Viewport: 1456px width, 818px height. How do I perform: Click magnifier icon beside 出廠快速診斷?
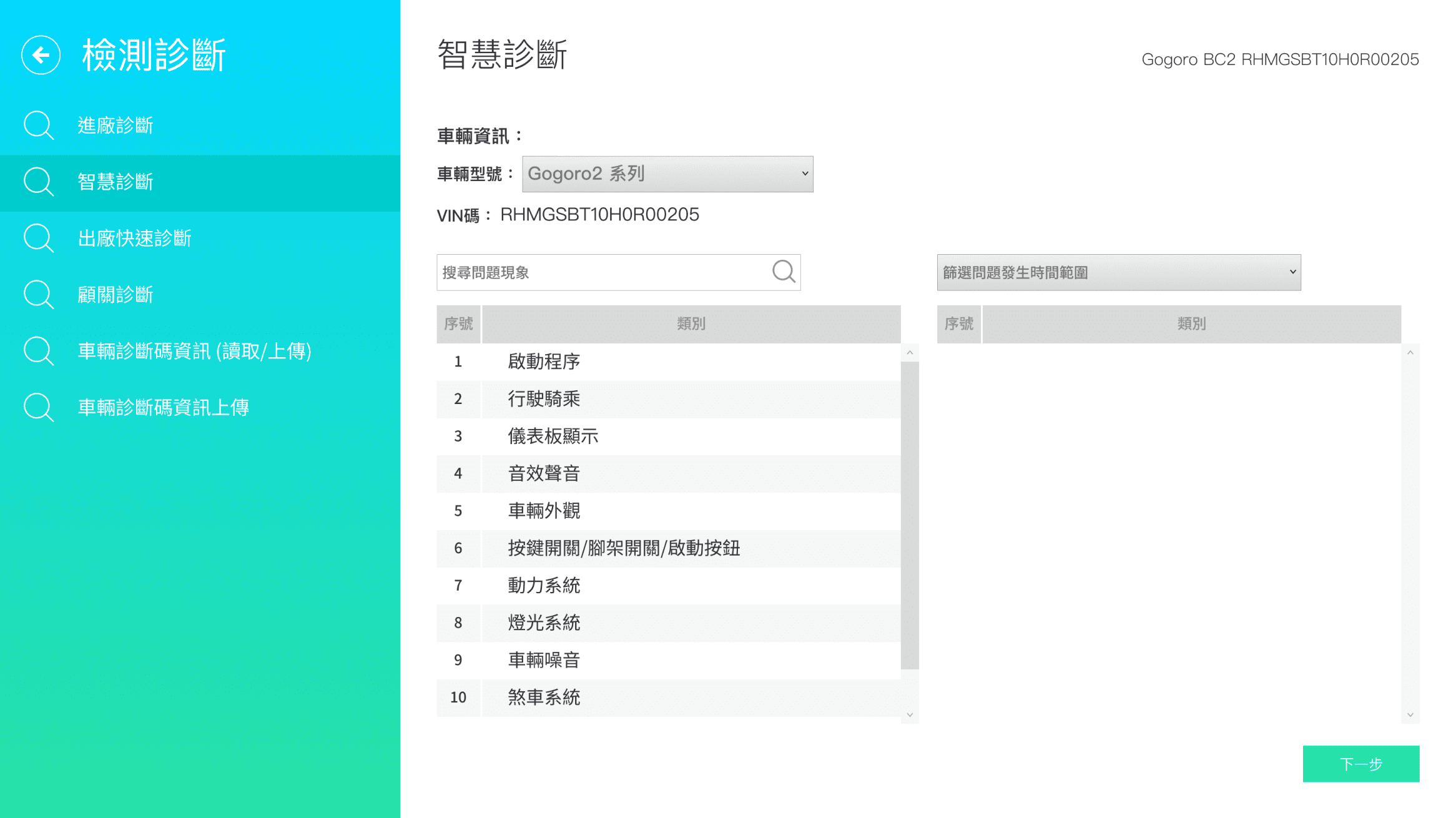(38, 238)
